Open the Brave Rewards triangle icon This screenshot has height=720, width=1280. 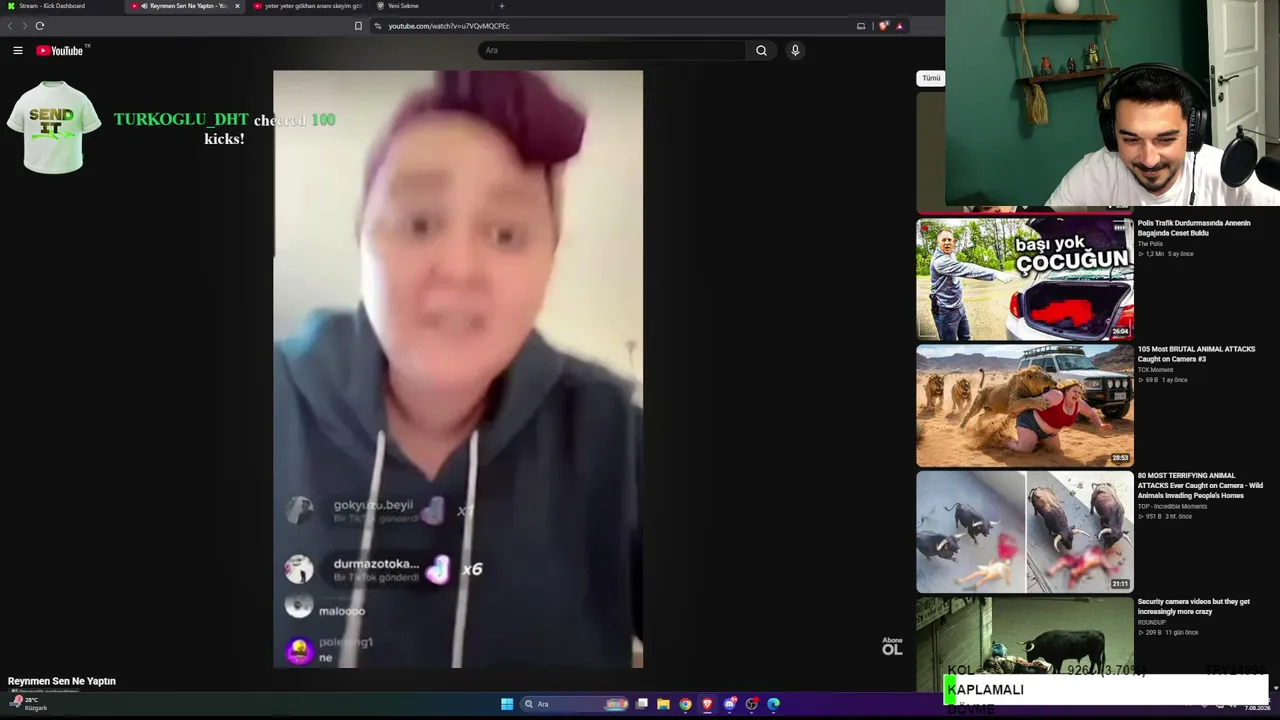pyautogui.click(x=899, y=26)
